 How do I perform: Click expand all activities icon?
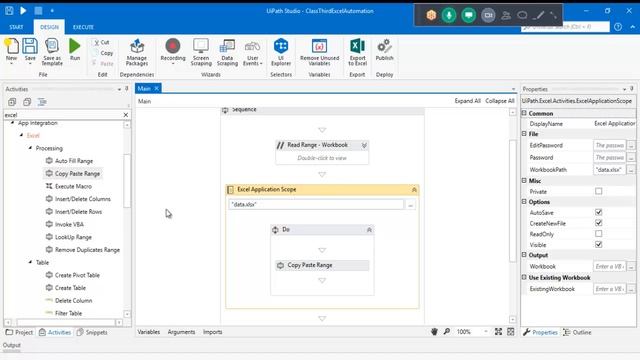[x=12, y=102]
